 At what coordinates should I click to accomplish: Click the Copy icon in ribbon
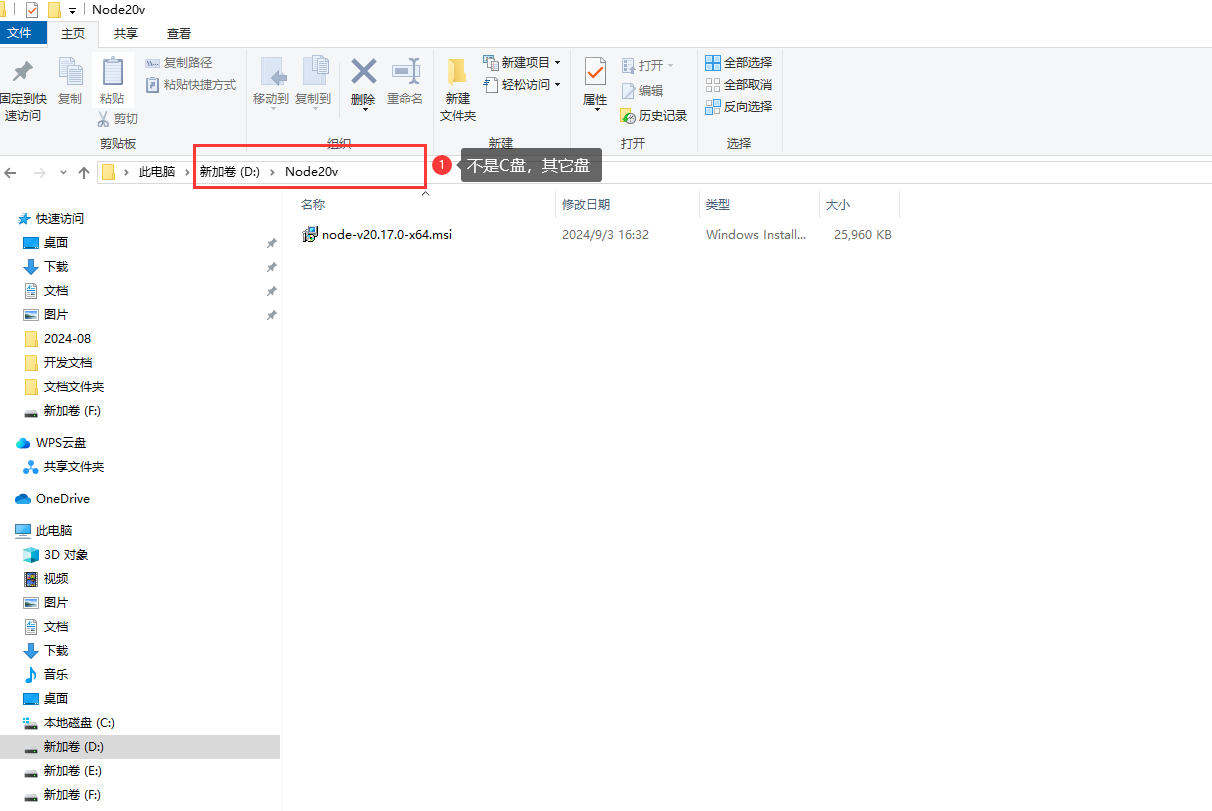(70, 71)
